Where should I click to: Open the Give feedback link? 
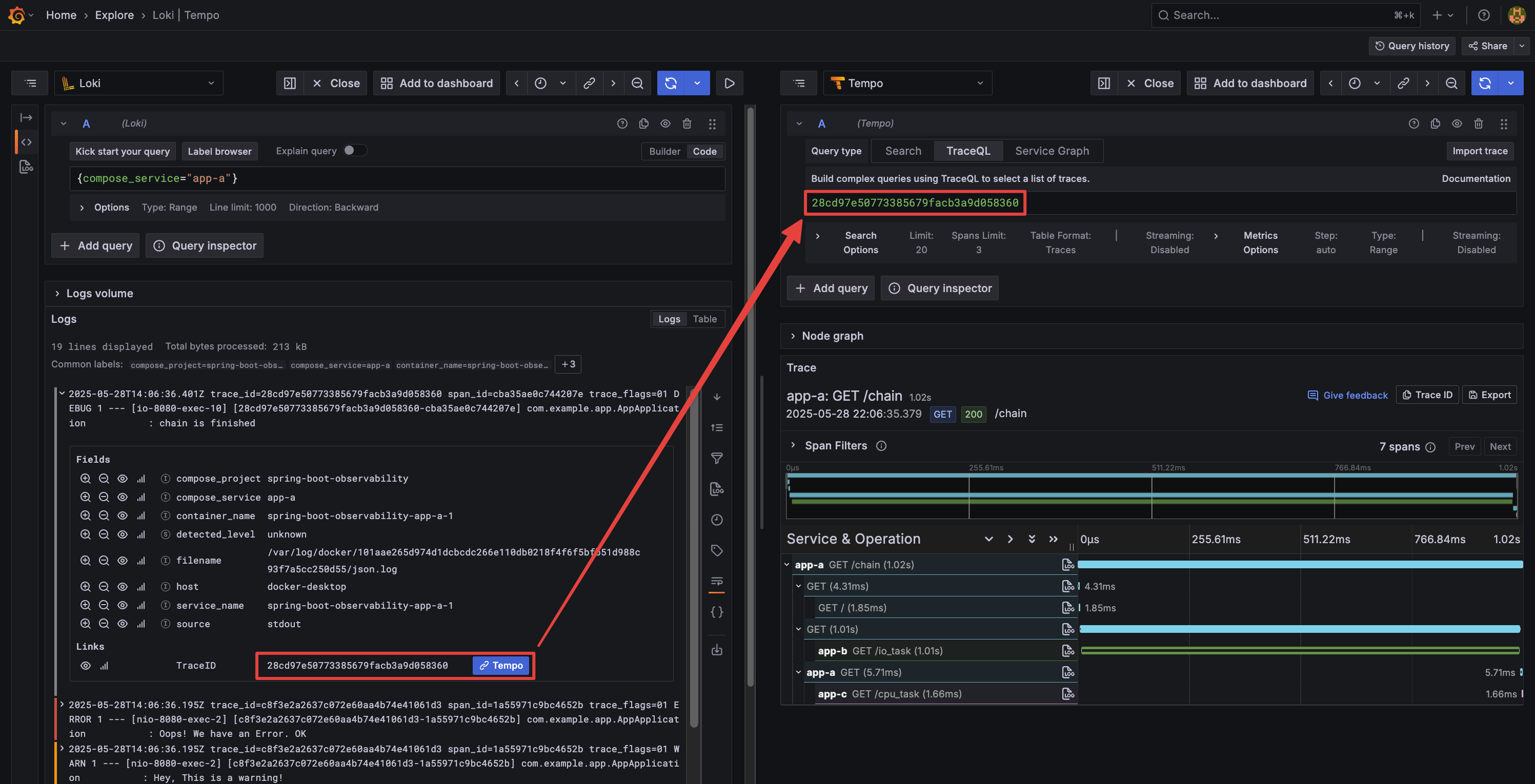click(1348, 396)
